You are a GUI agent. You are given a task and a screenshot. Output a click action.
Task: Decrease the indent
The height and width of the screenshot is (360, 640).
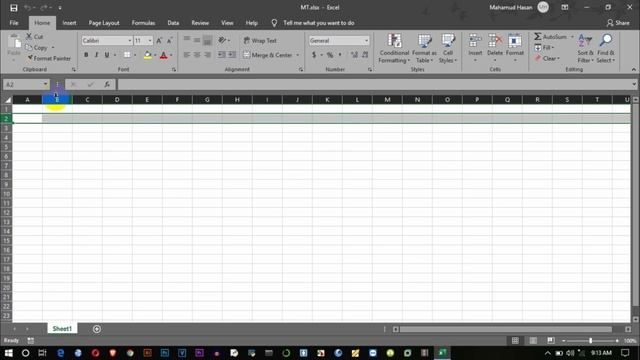click(222, 55)
